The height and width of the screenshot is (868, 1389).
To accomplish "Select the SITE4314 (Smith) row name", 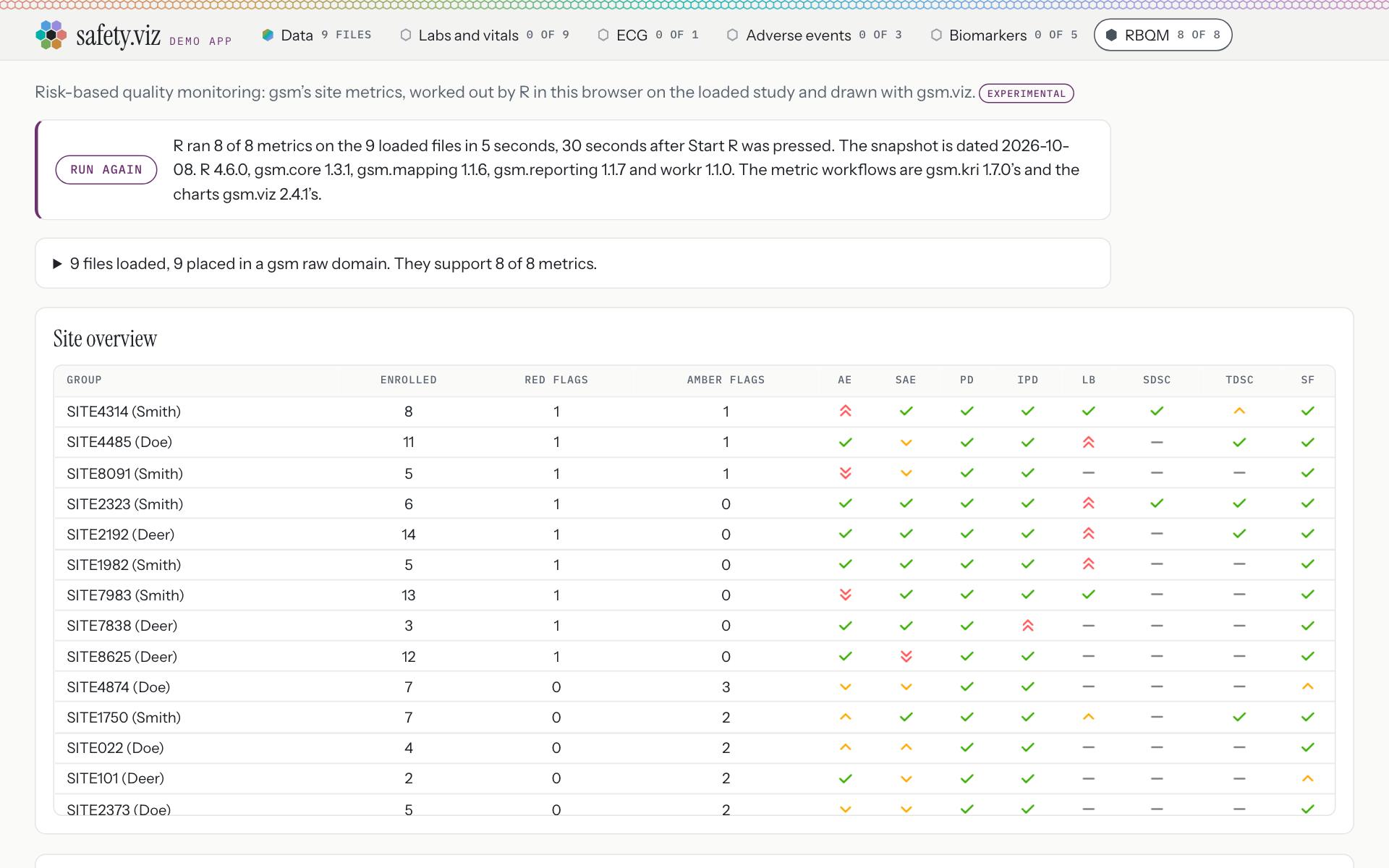I will 124,412.
